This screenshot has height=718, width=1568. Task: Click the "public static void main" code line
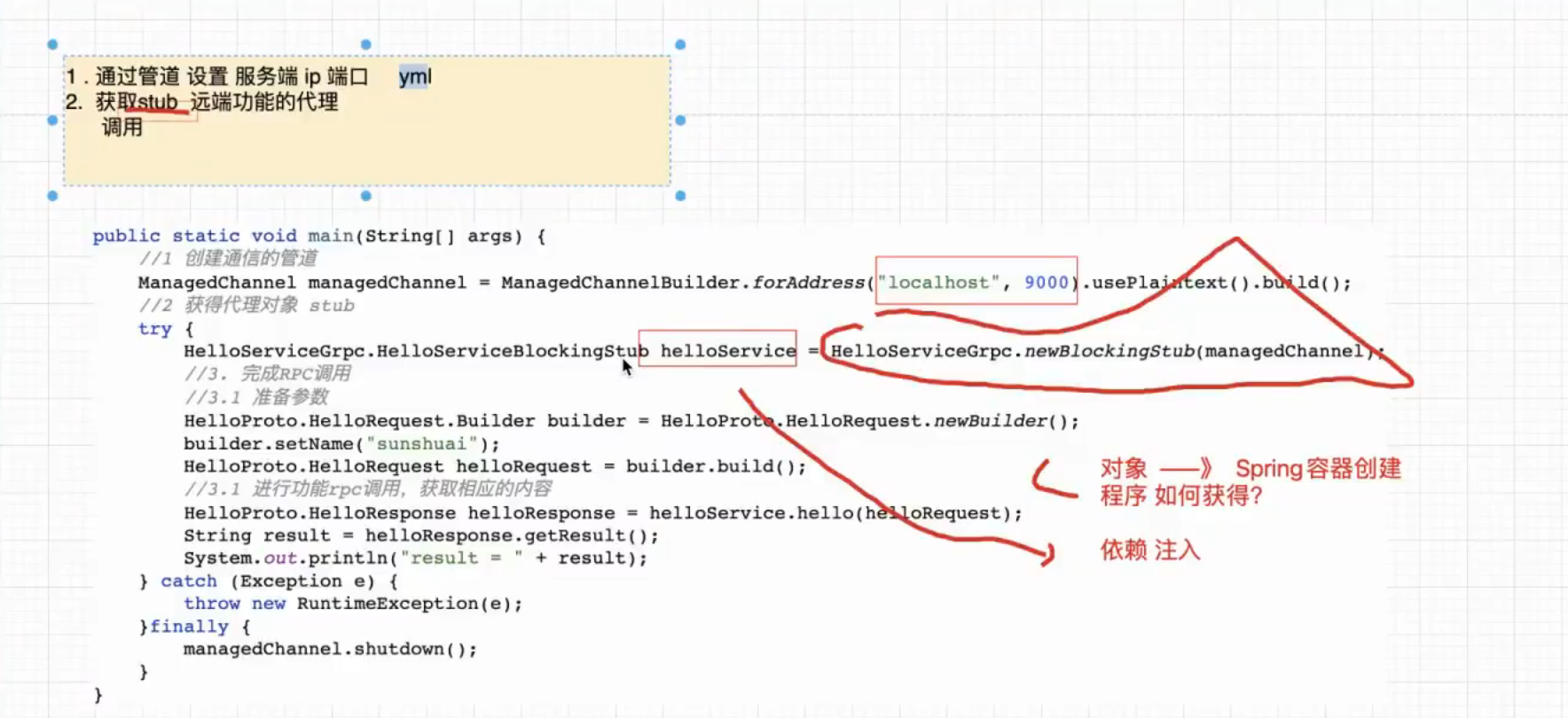tap(319, 236)
